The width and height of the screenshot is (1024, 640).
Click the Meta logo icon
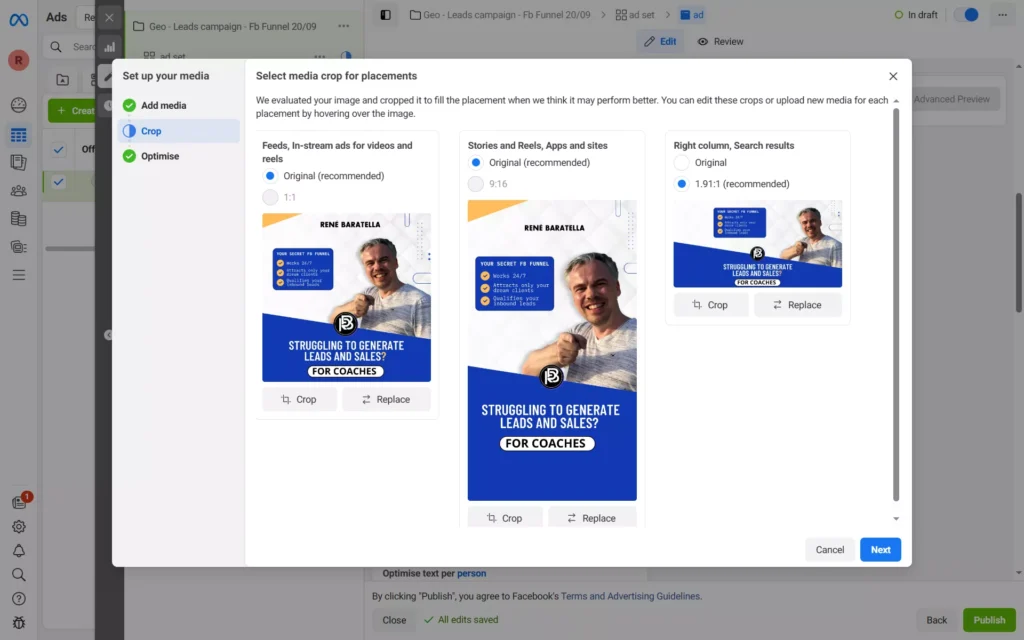click(x=18, y=18)
